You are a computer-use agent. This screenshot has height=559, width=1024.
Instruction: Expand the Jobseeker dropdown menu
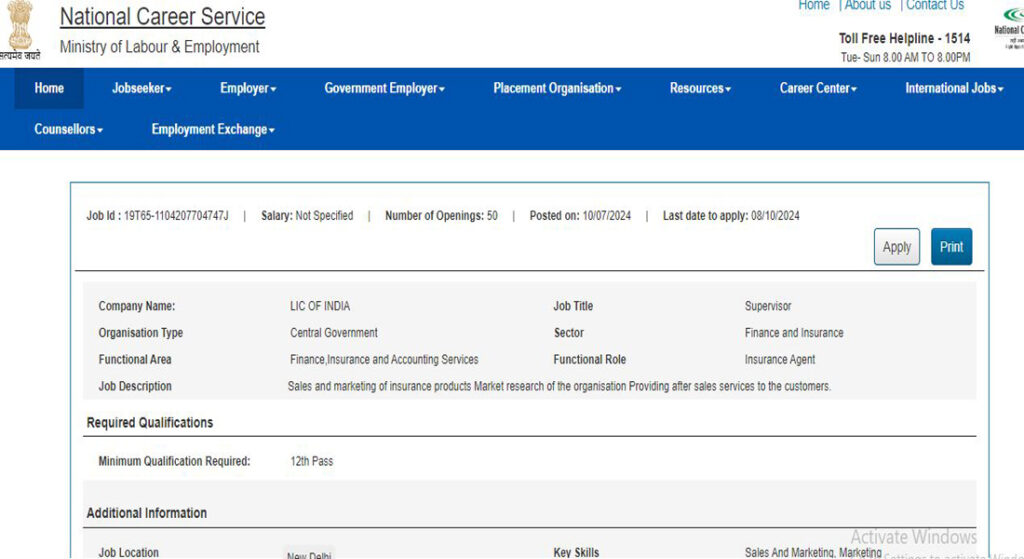pyautogui.click(x=142, y=88)
